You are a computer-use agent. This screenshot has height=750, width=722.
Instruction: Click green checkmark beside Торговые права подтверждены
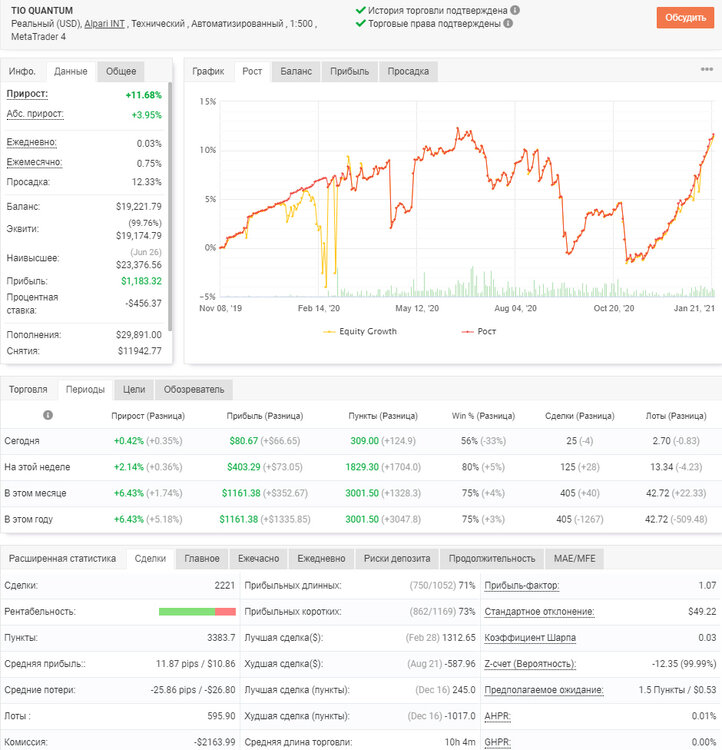[361, 23]
